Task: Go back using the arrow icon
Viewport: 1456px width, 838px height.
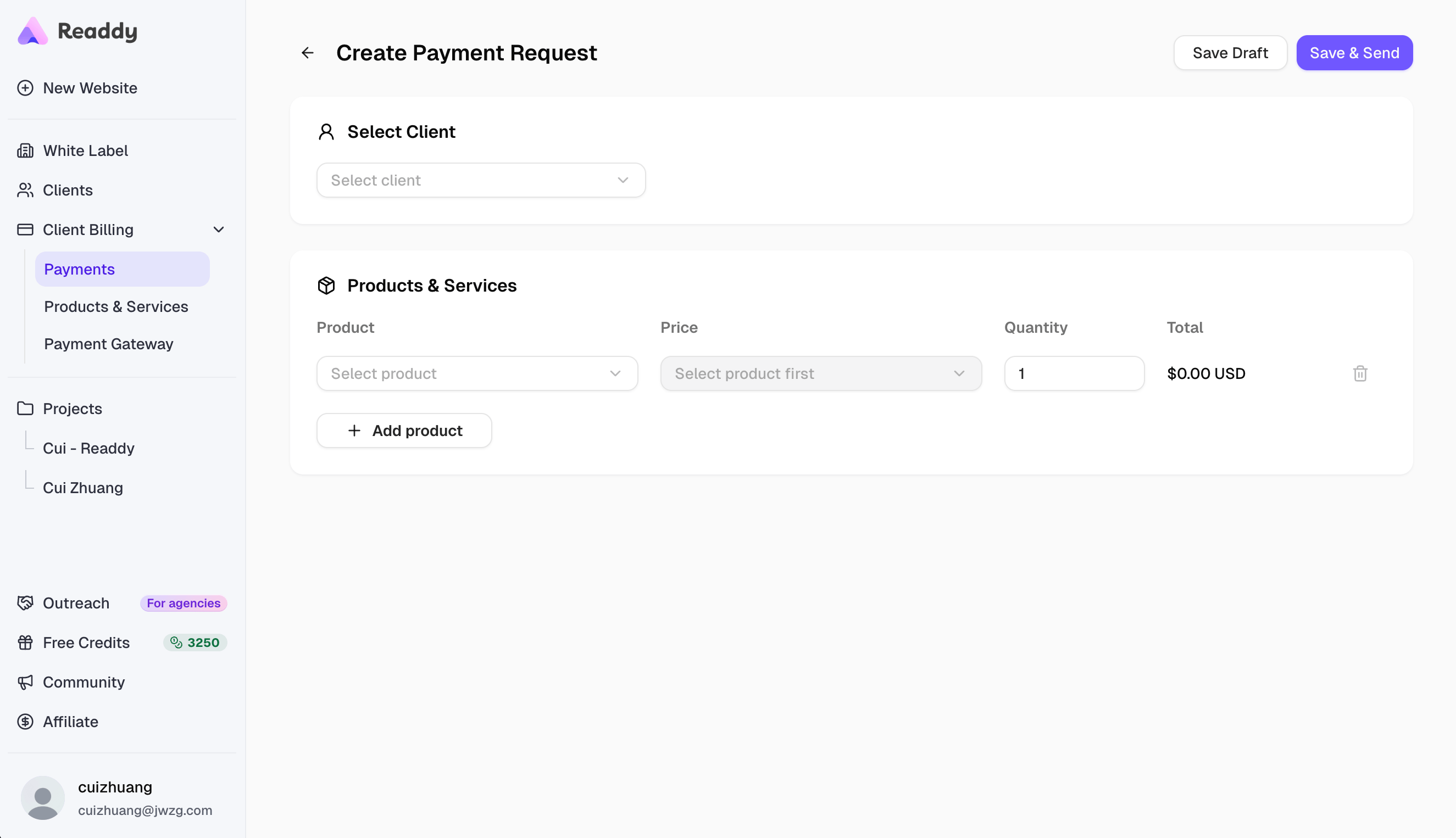Action: tap(308, 53)
